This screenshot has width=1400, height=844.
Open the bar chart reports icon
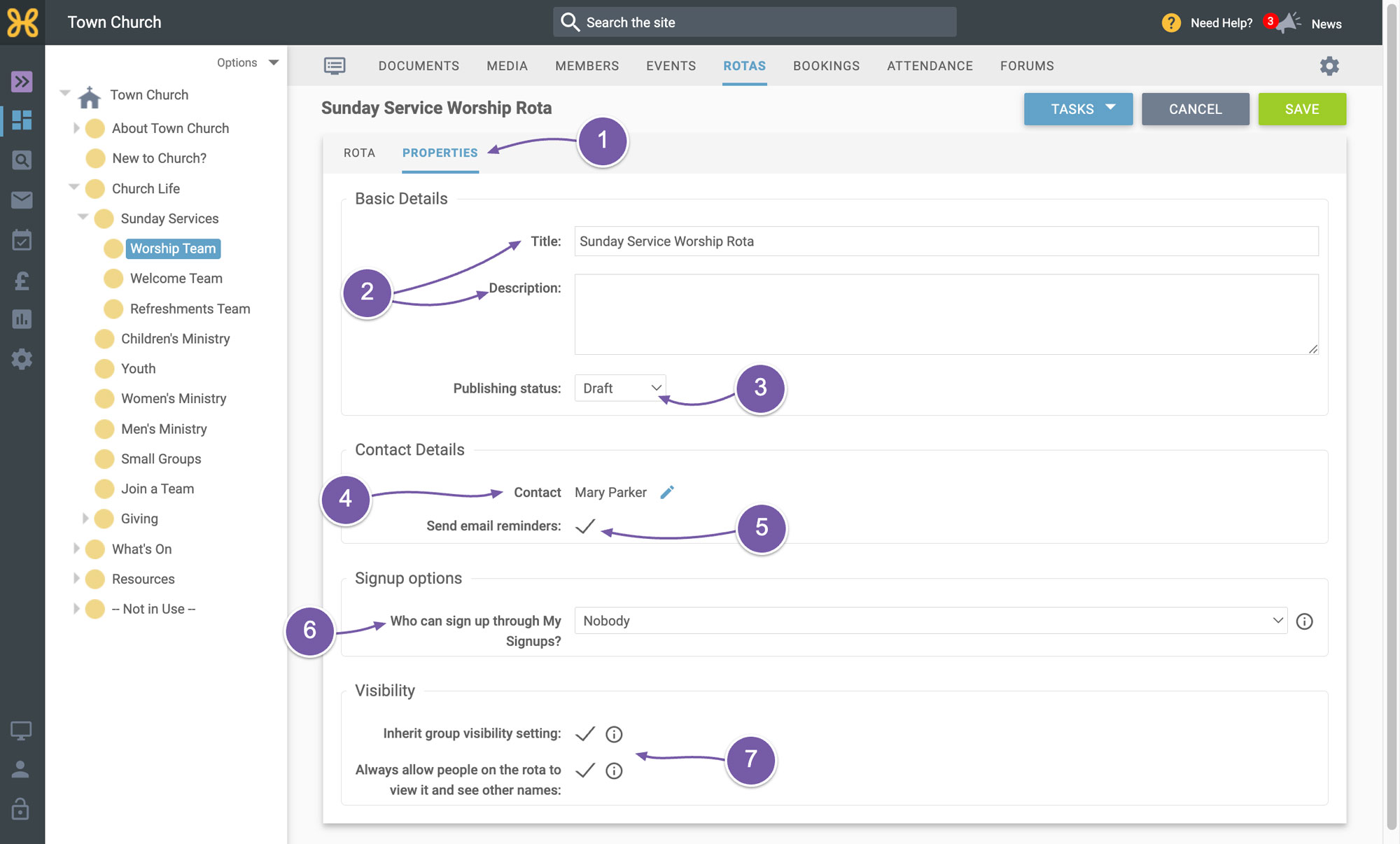(22, 320)
